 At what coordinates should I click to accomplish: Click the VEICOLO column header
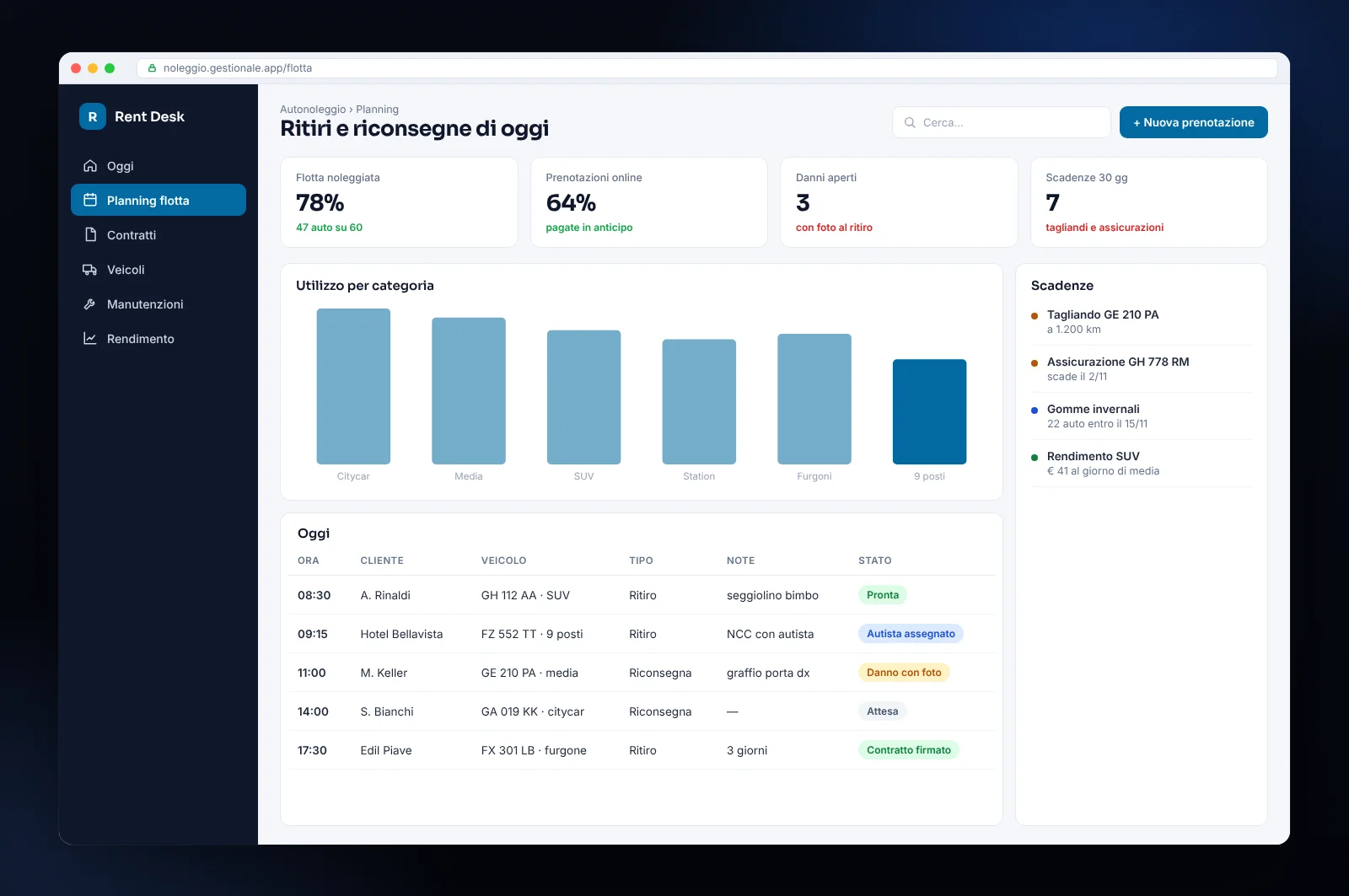click(504, 561)
